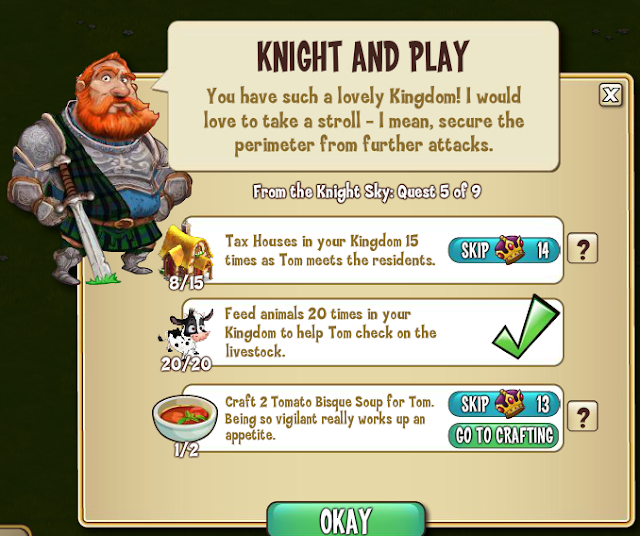The width and height of the screenshot is (640, 536).
Task: Select the Feed animals 20 times task row
Action: click(x=373, y=332)
